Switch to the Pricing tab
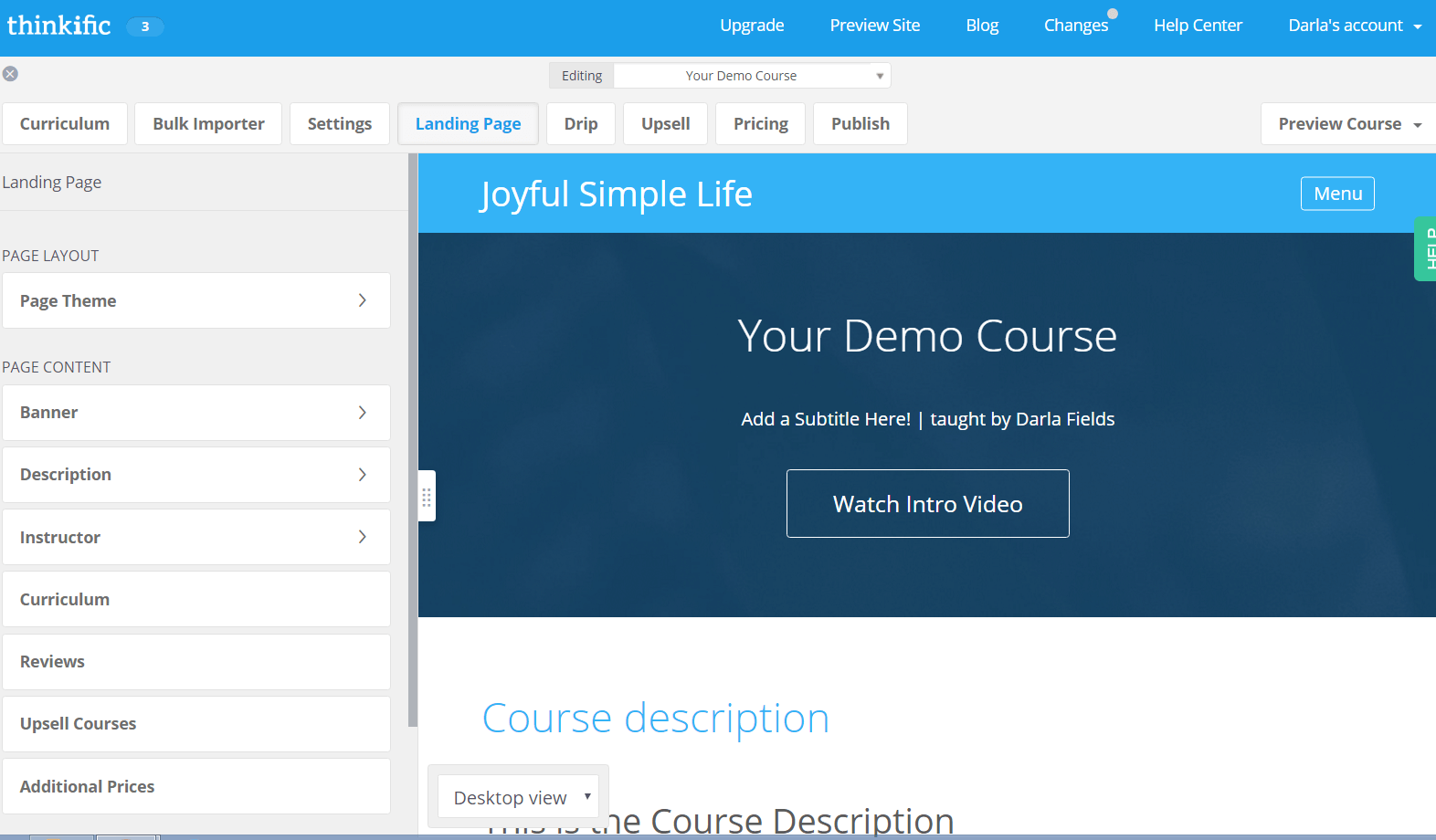Viewport: 1436px width, 840px height. point(760,124)
